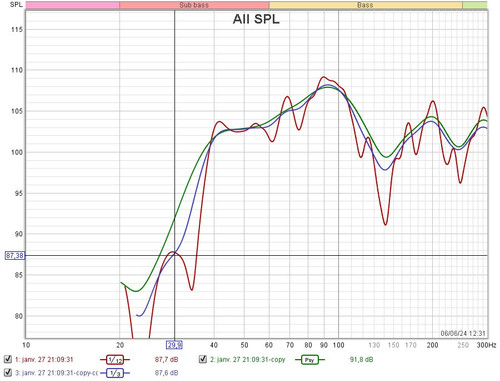
Task: Click the 91,8 dB readout value
Action: click(x=361, y=360)
